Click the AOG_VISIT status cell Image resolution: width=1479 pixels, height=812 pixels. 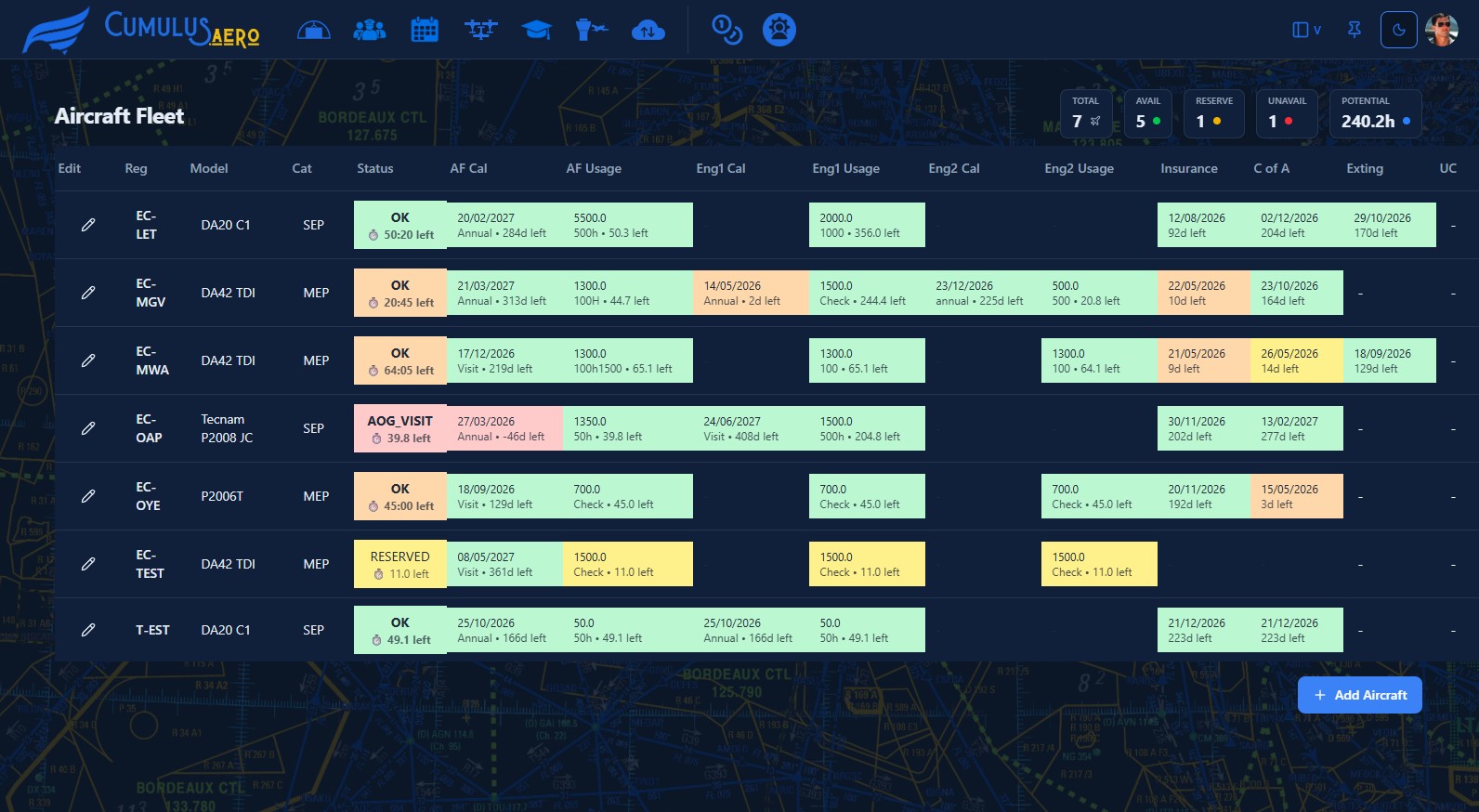coord(400,428)
